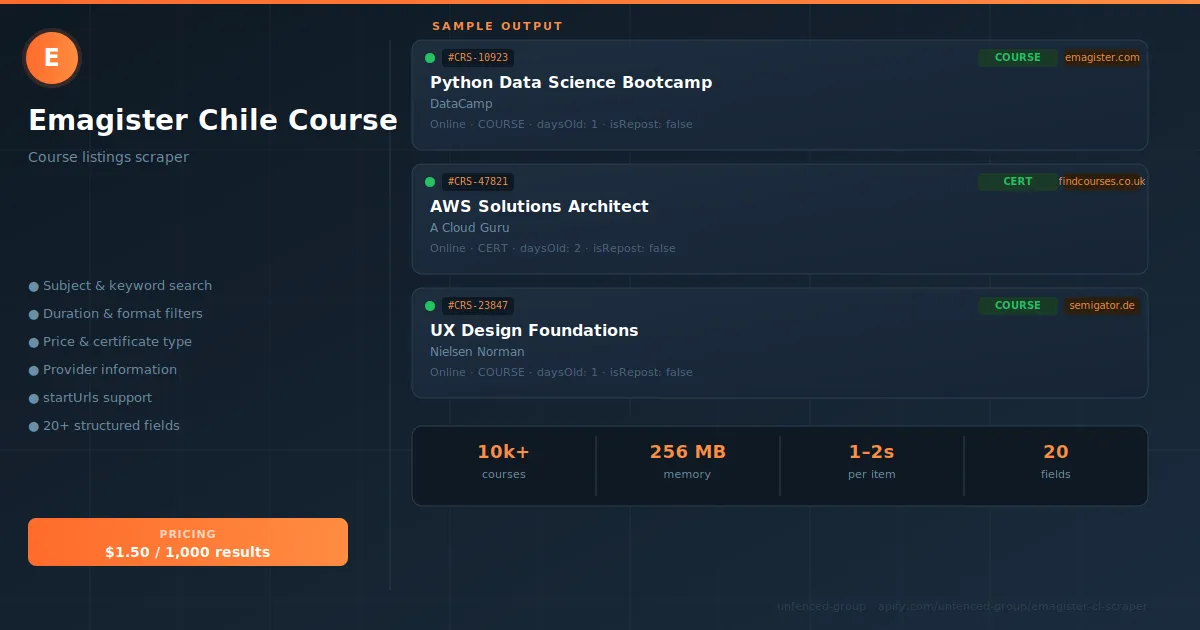
Task: Click the 1–2s per item stat
Action: 871,461
